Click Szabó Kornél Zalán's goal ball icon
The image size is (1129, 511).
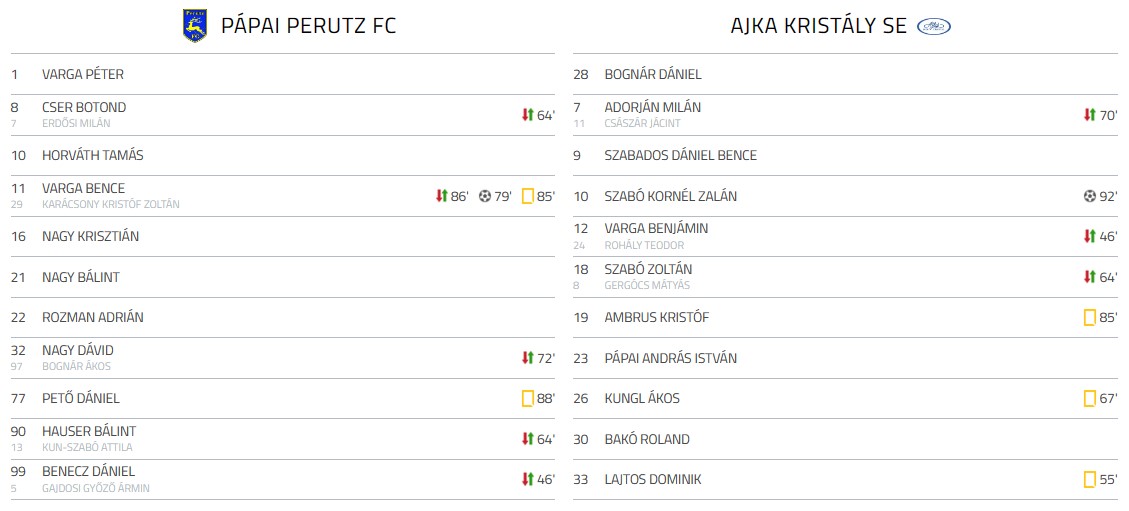pos(1089,196)
